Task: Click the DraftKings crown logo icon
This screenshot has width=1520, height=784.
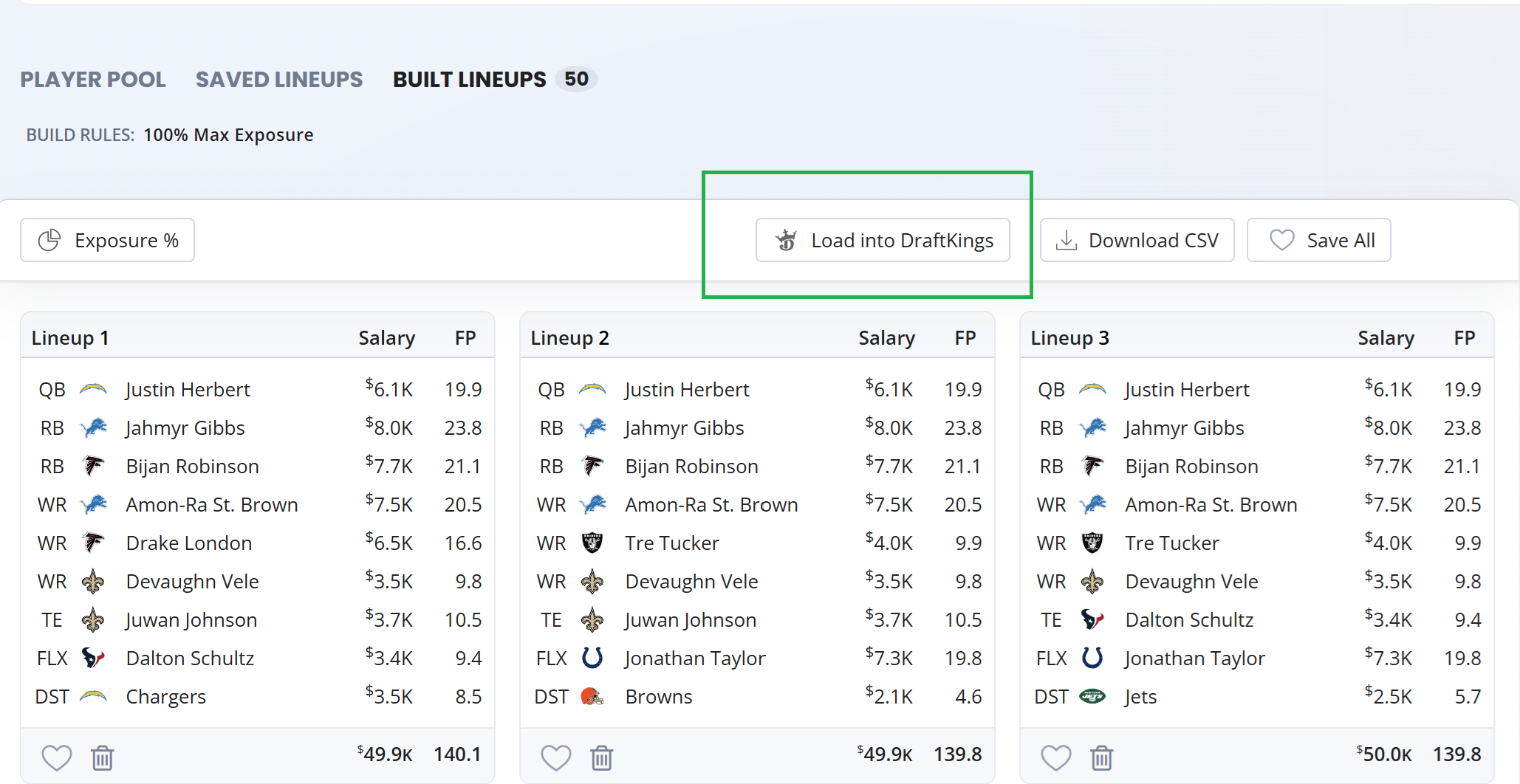Action: tap(787, 240)
